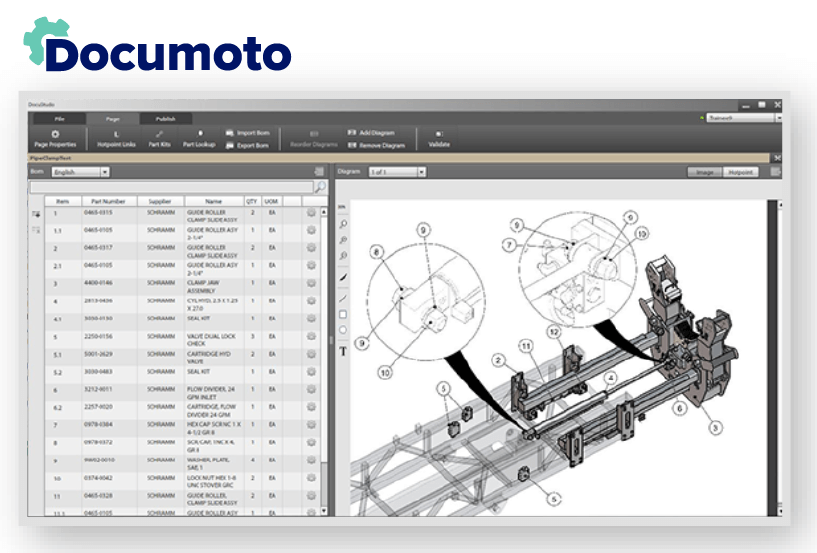Image resolution: width=817 pixels, height=553 pixels.
Task: Click Remove Diagram in the ribbon
Action: coord(376,145)
